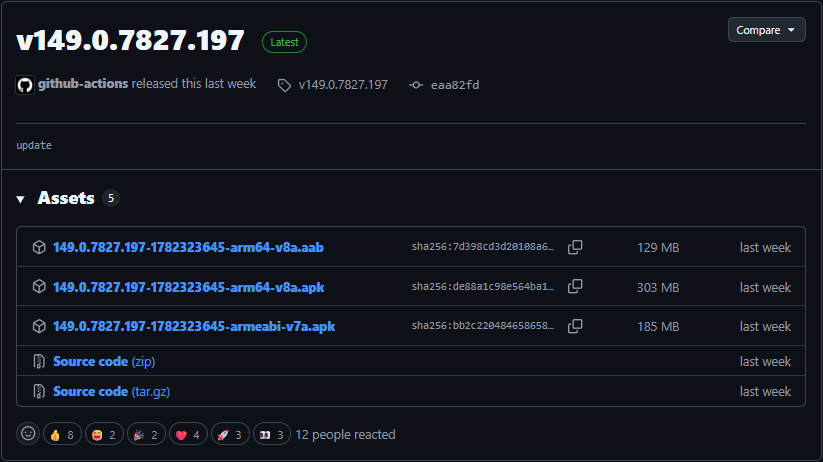This screenshot has height=462, width=823.
Task: Click the '12 people reacted' text
Action: coord(345,435)
